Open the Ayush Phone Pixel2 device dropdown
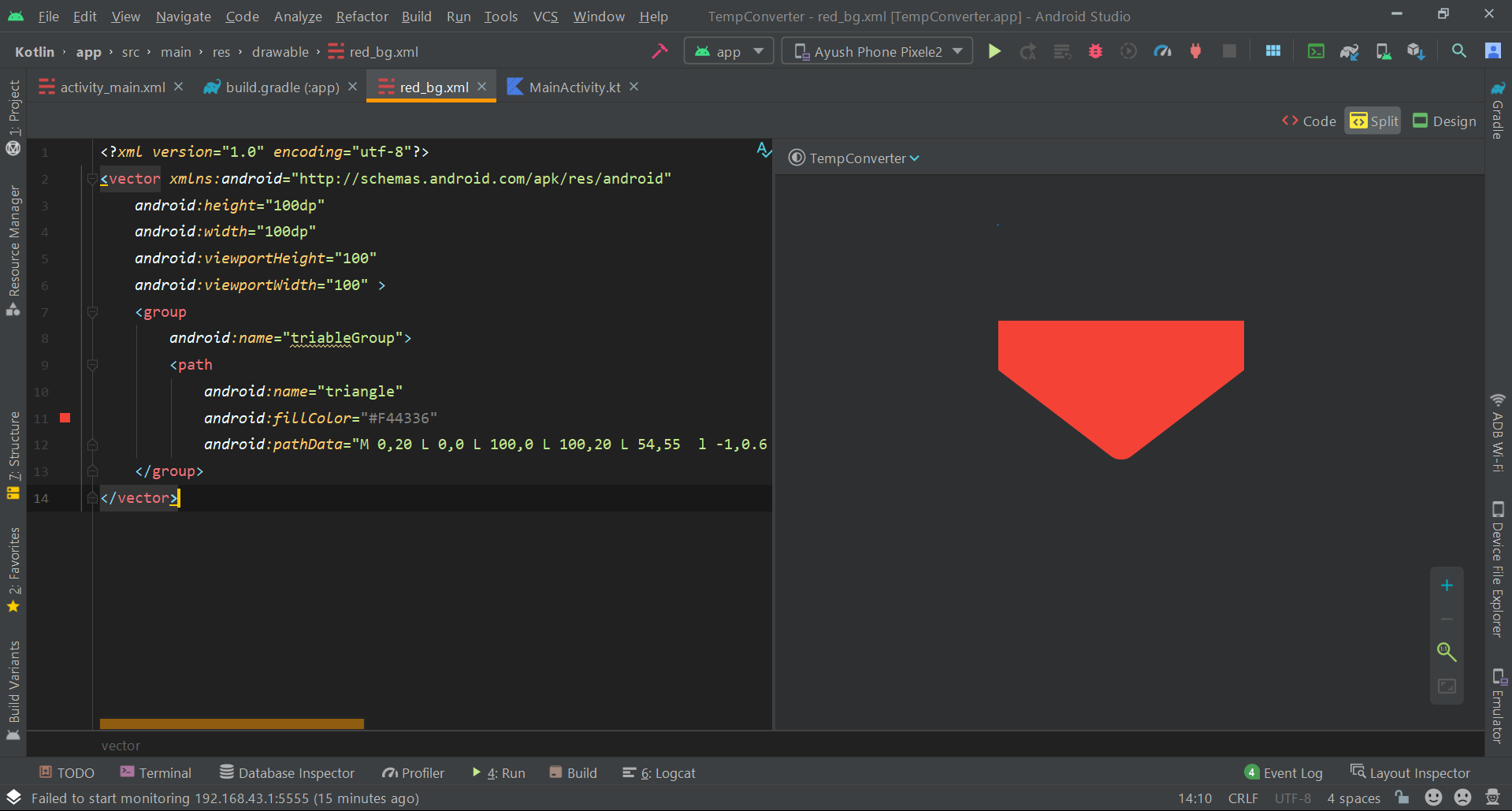This screenshot has width=1512, height=811. pos(876,50)
